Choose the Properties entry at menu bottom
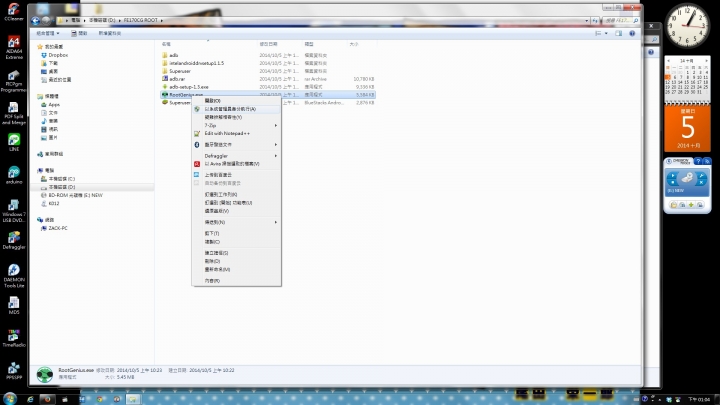This screenshot has height=405, width=720. 236,281
